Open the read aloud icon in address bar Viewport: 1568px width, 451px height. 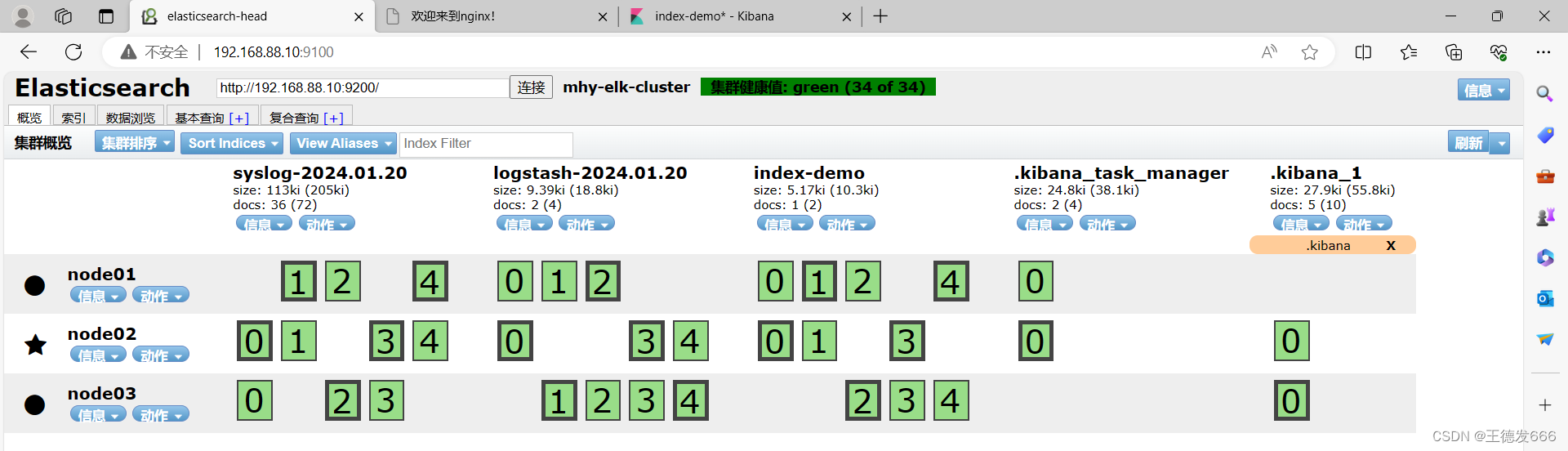[1269, 52]
